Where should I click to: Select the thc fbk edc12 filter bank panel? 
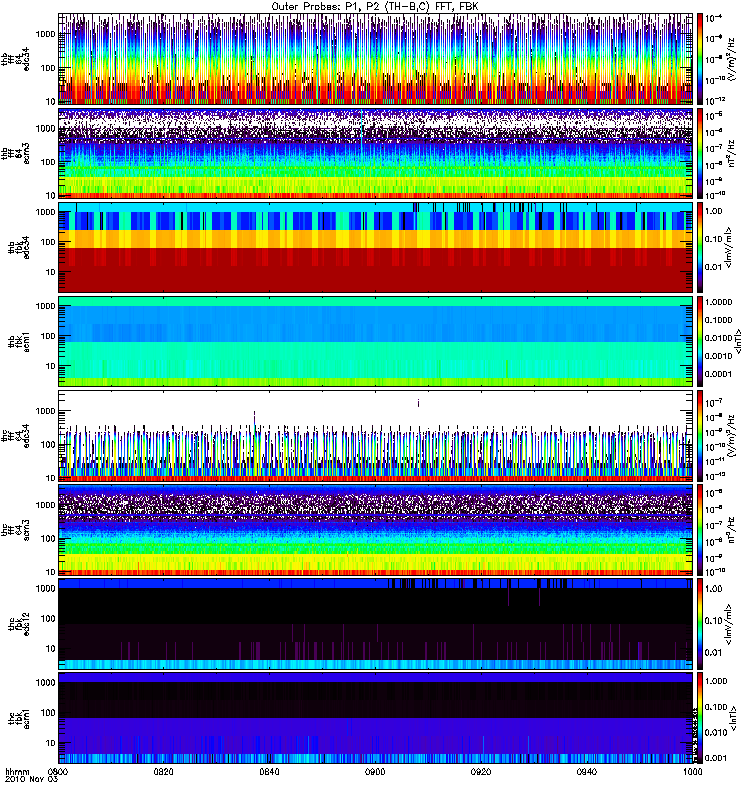(x=376, y=623)
